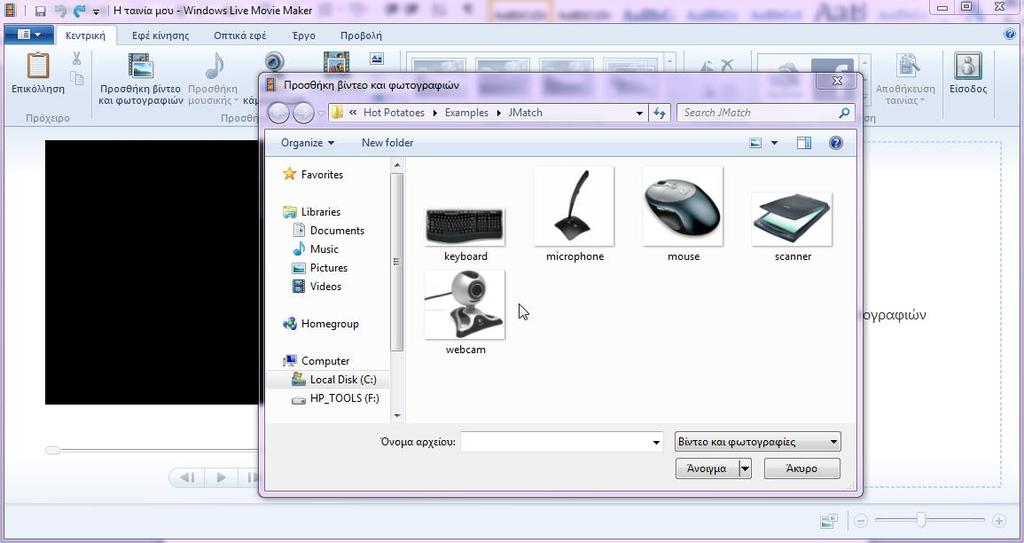This screenshot has width=1024, height=543.
Task: Select Favorites in navigation pane
Action: pos(321,174)
